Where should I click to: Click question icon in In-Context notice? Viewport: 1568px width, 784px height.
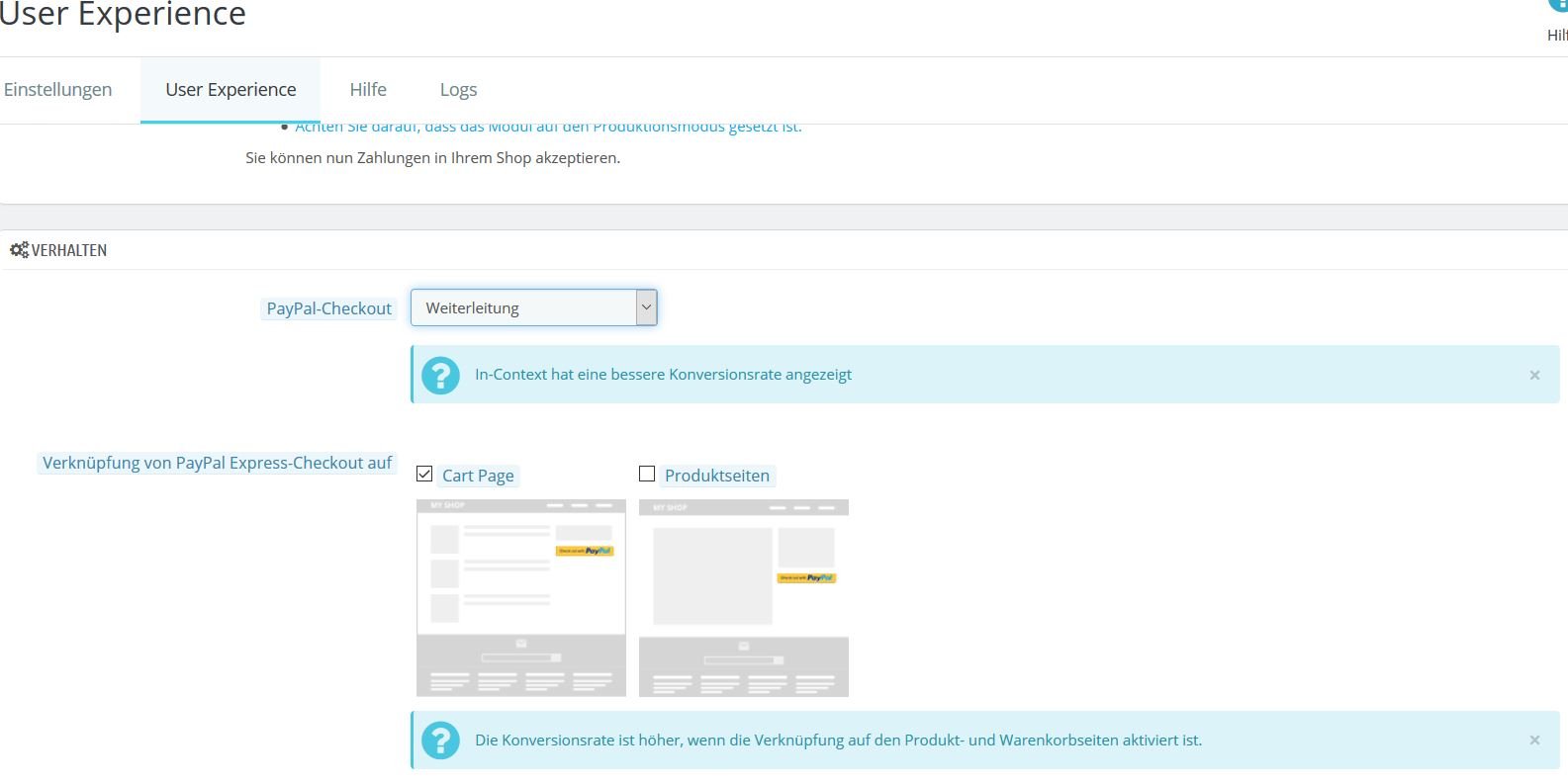pyautogui.click(x=440, y=375)
